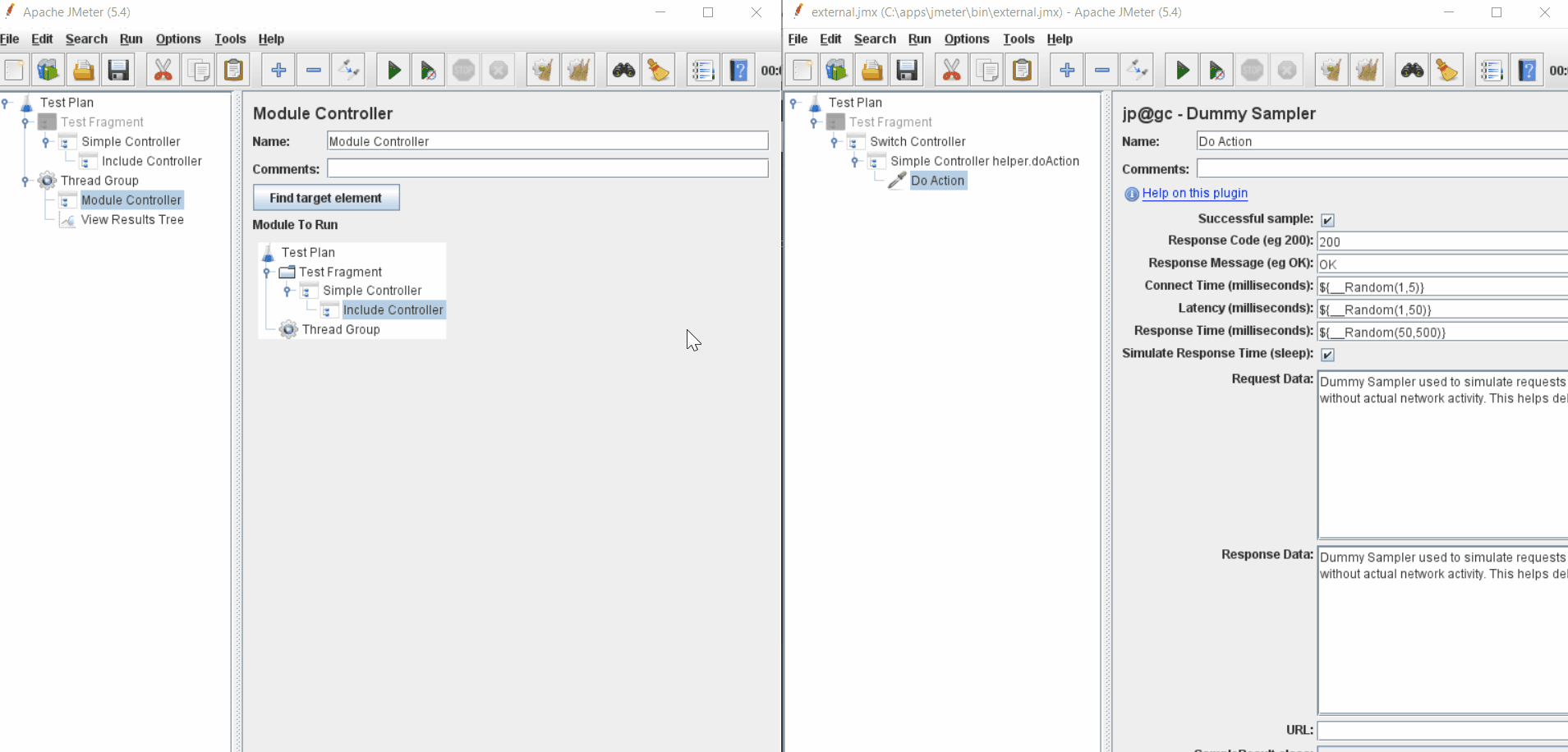
Task: Open Templates icon in left JMeter window
Action: tap(48, 71)
